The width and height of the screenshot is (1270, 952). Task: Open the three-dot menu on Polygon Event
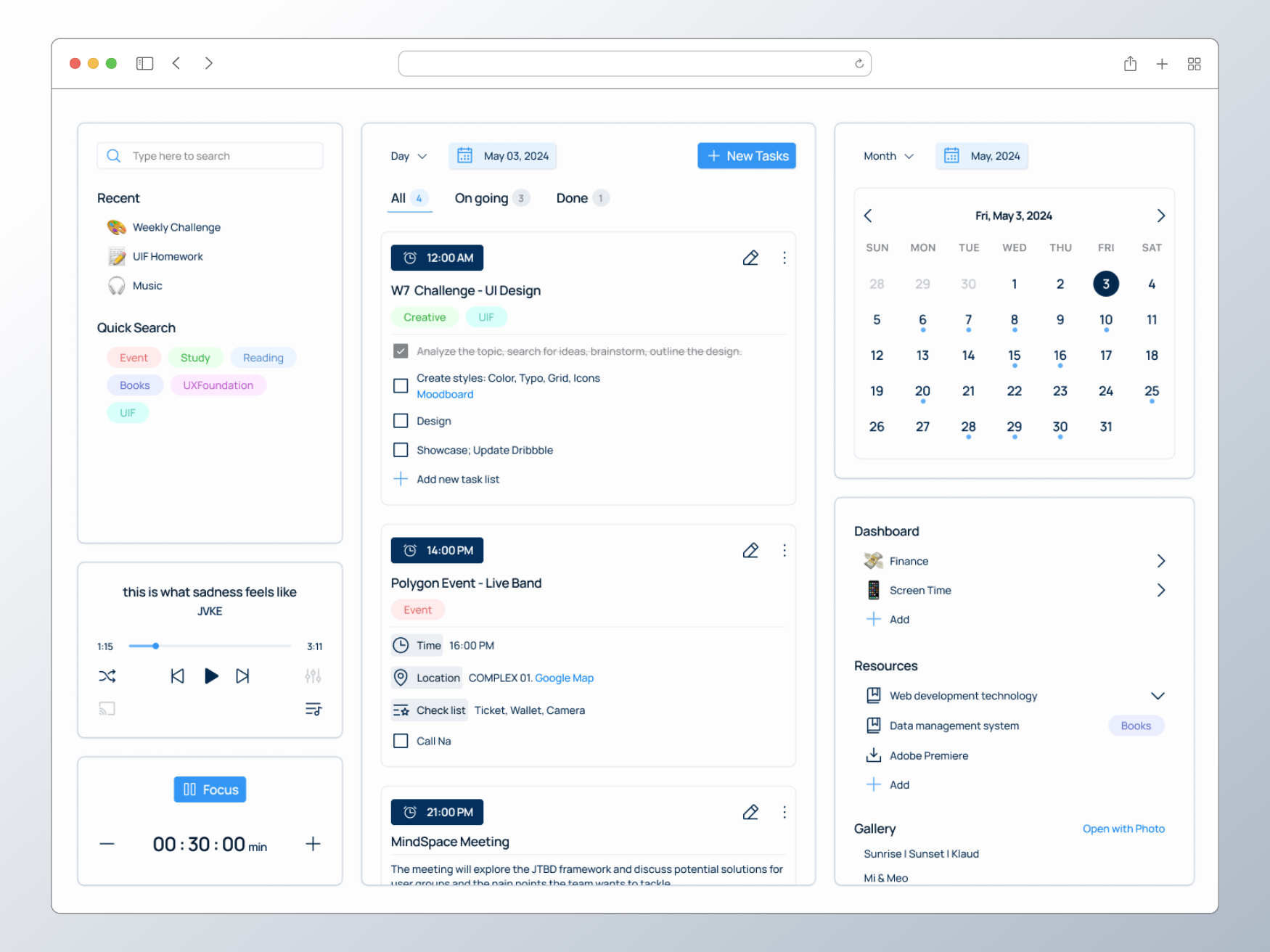pos(784,551)
